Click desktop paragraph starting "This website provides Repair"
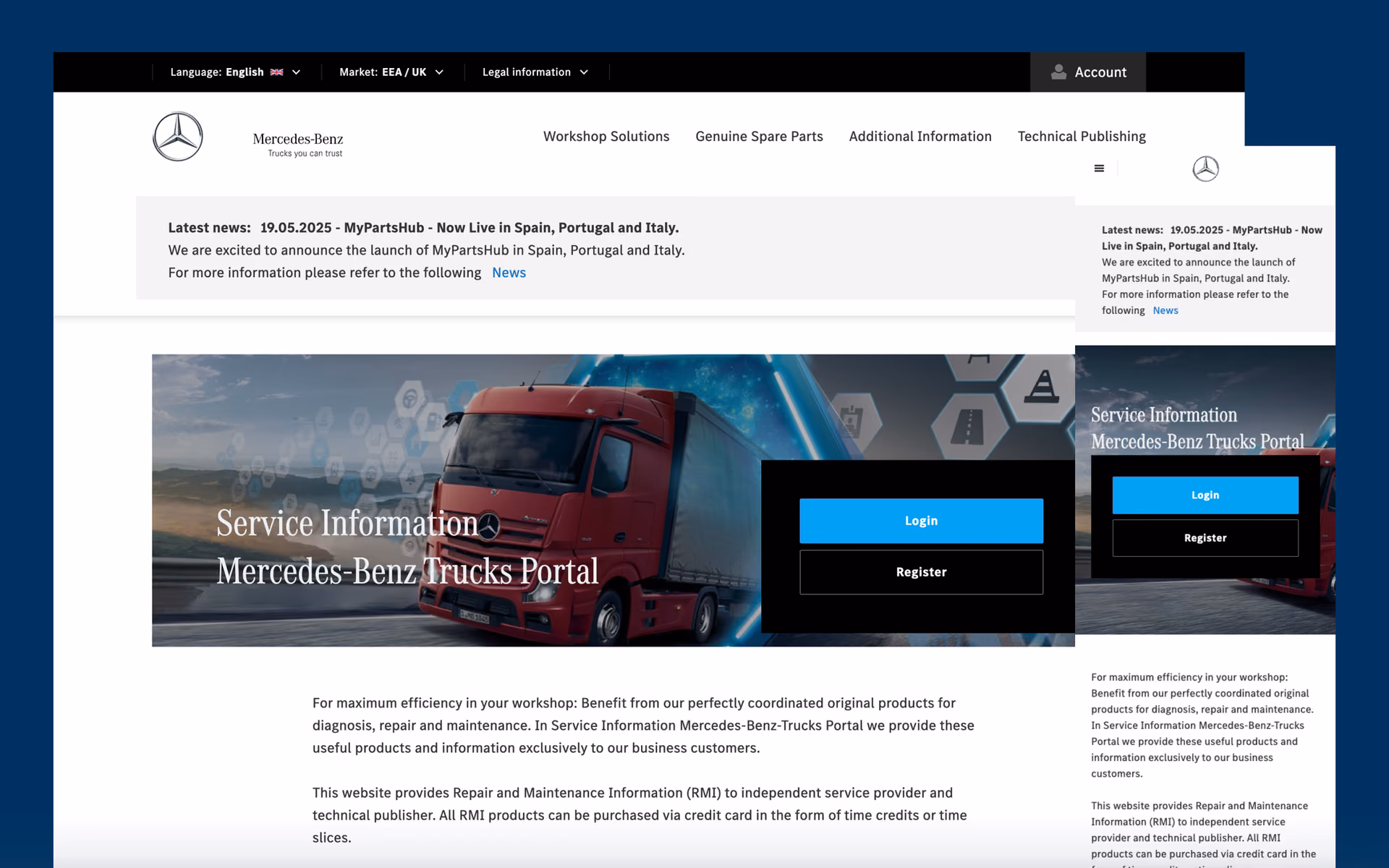This screenshot has width=1389, height=868. (640, 815)
